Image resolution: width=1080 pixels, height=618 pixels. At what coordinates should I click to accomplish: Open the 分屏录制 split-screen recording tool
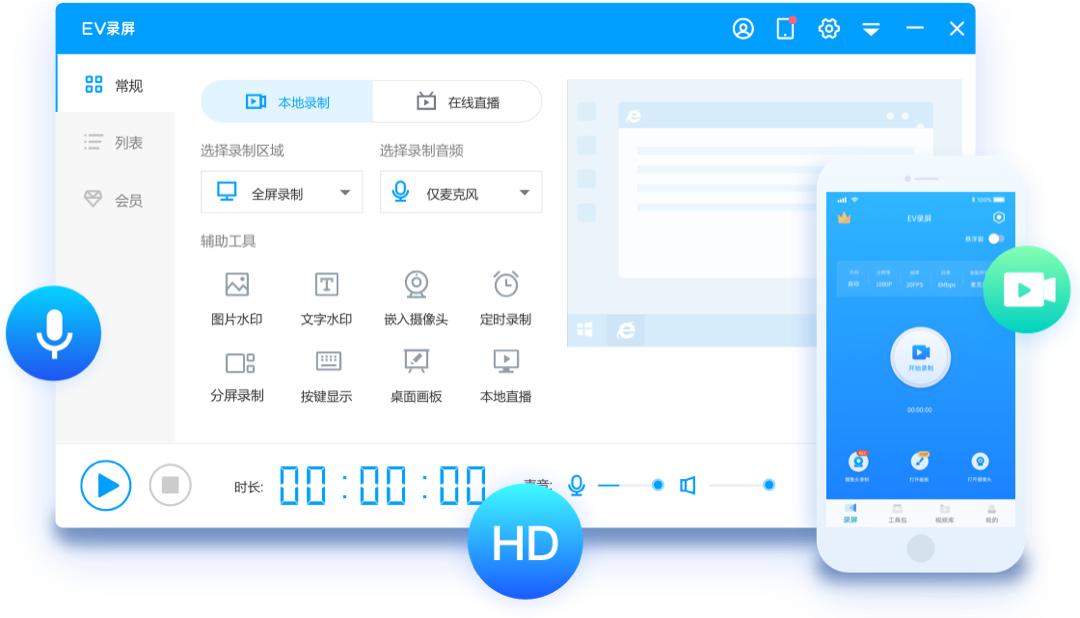(240, 371)
